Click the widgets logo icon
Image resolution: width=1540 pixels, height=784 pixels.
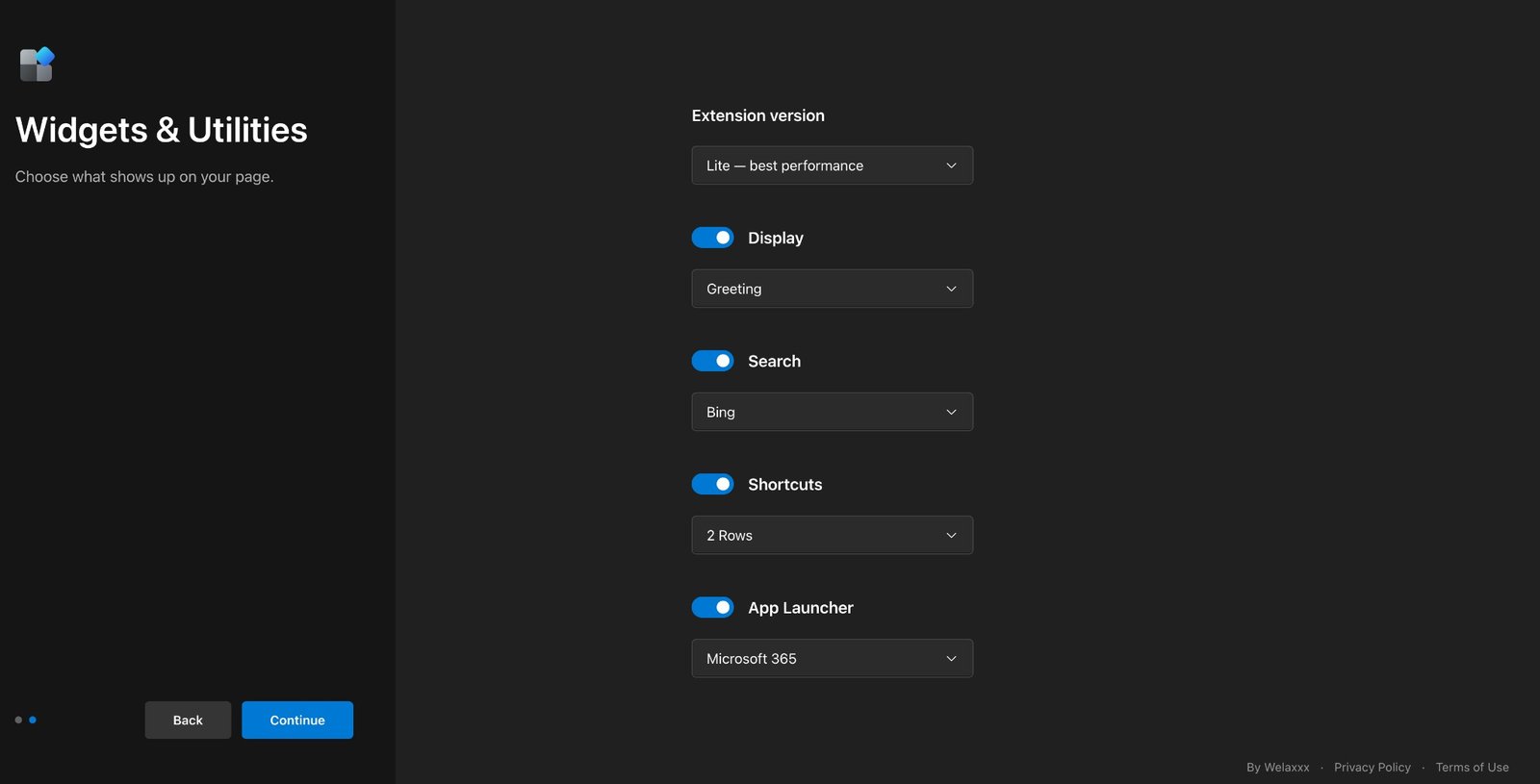pos(37,64)
